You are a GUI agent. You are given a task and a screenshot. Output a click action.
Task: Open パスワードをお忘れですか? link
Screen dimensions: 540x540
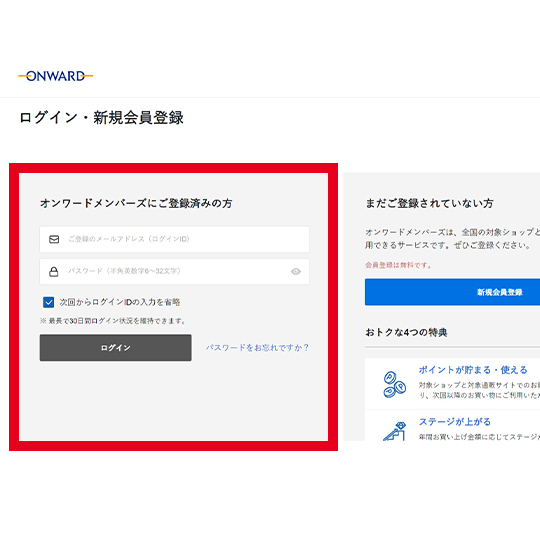[x=257, y=348]
